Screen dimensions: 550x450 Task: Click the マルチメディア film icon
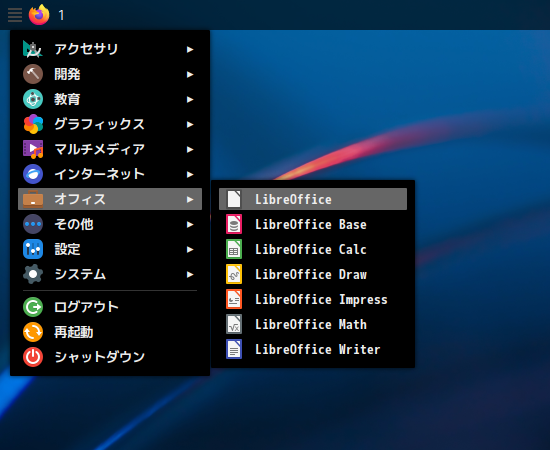tap(33, 149)
